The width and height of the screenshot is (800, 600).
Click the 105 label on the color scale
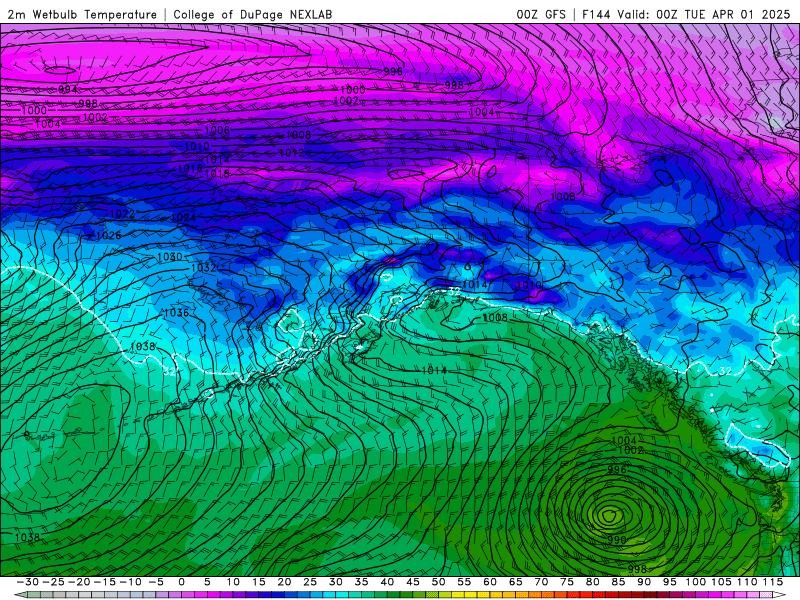(x=721, y=582)
